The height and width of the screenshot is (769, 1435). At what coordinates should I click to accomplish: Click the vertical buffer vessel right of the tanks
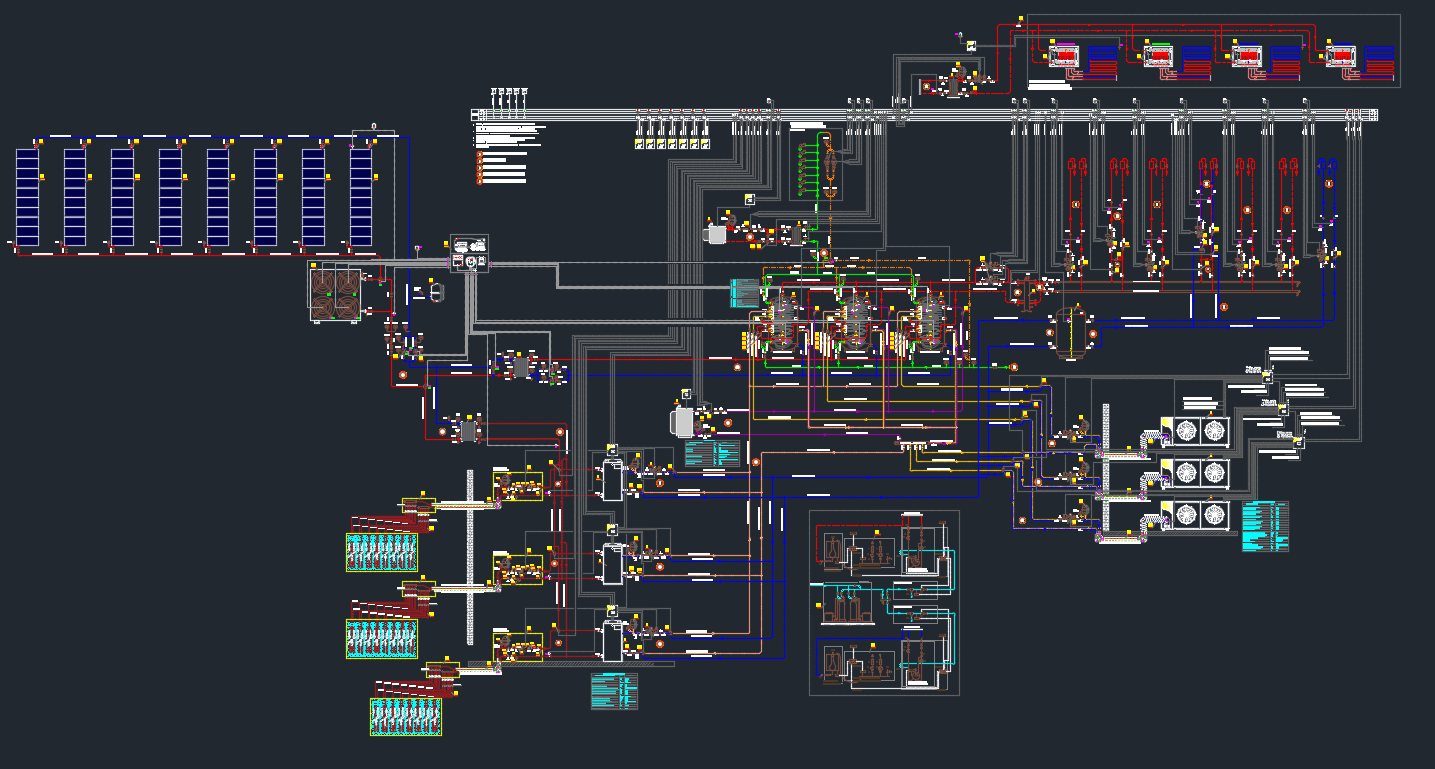(x=1067, y=331)
